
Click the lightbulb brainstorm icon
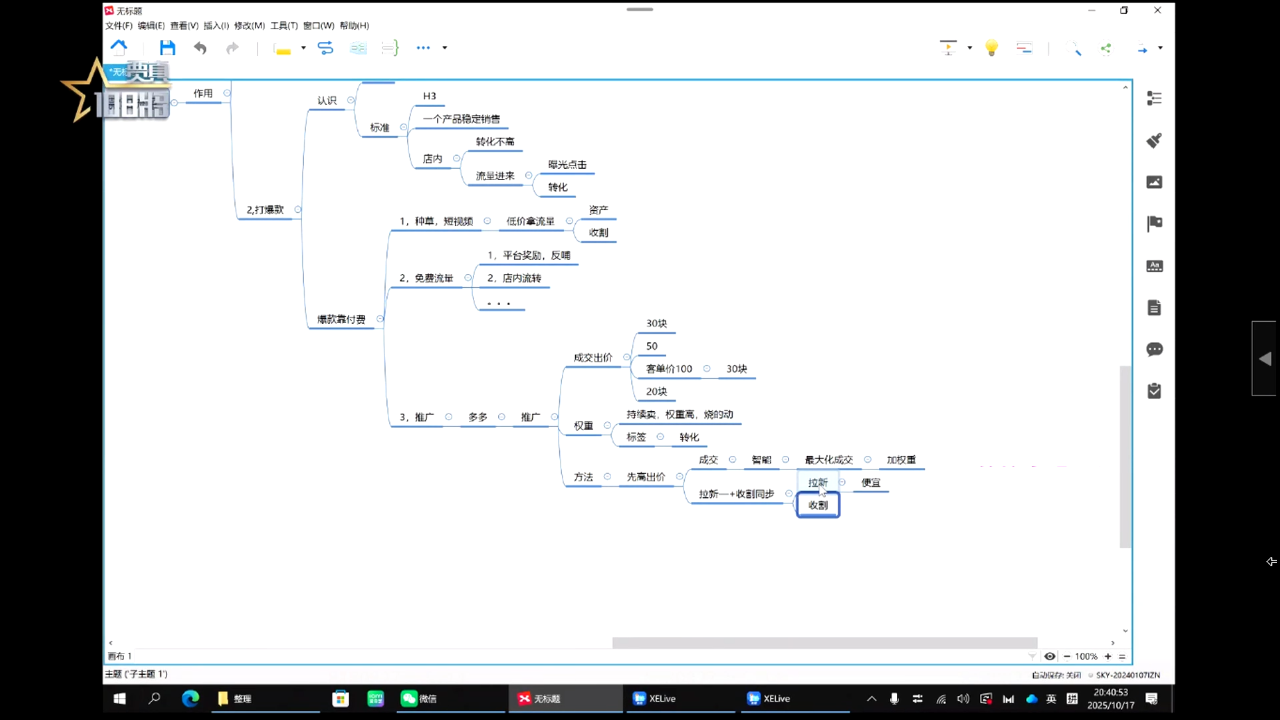coord(991,48)
